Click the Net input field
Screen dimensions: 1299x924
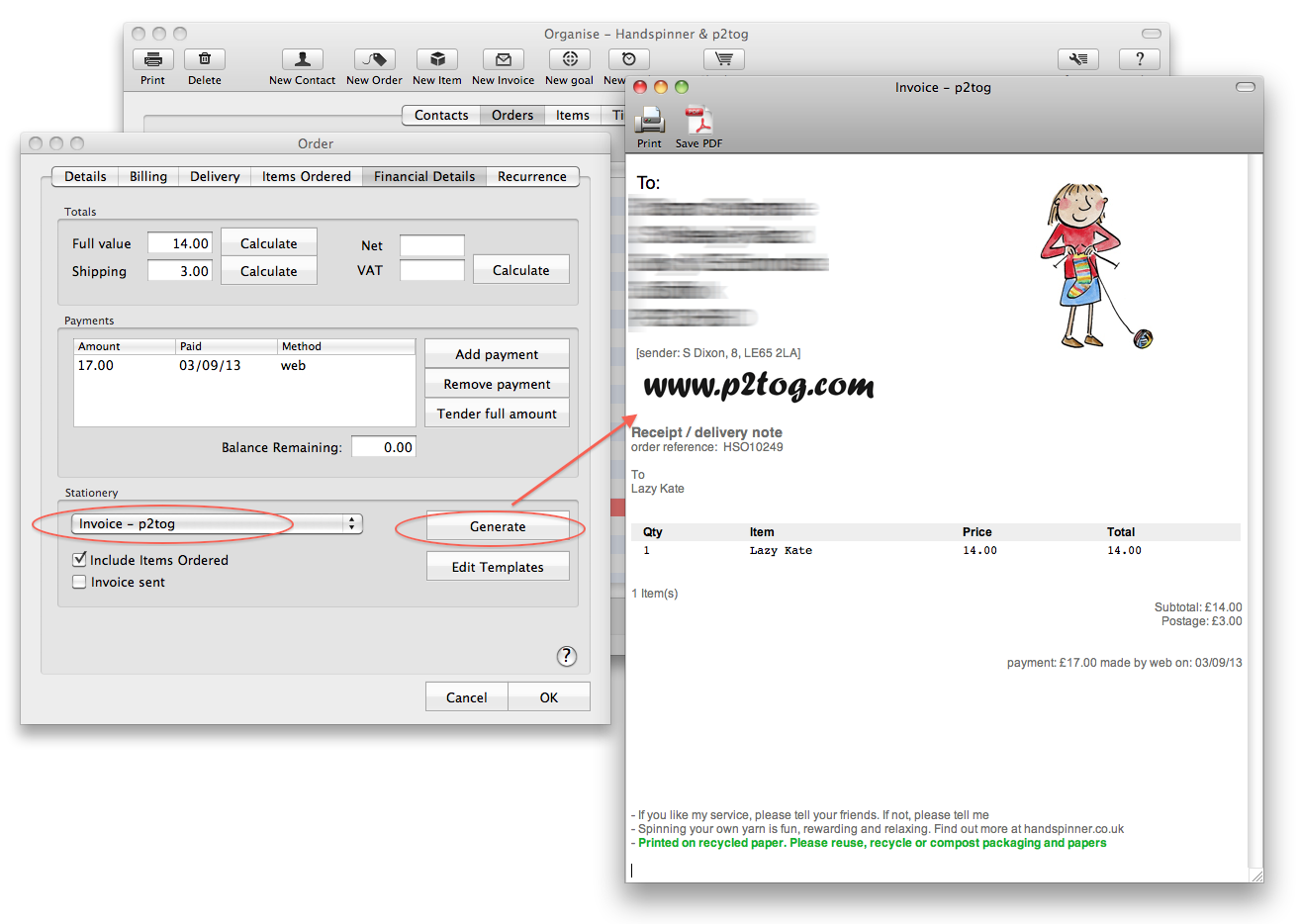[x=432, y=244]
